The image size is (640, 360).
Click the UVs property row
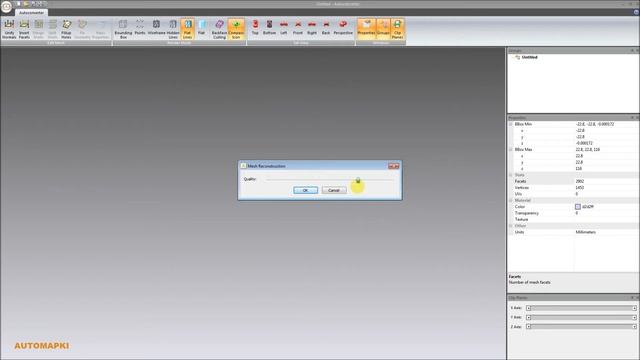tap(573, 194)
